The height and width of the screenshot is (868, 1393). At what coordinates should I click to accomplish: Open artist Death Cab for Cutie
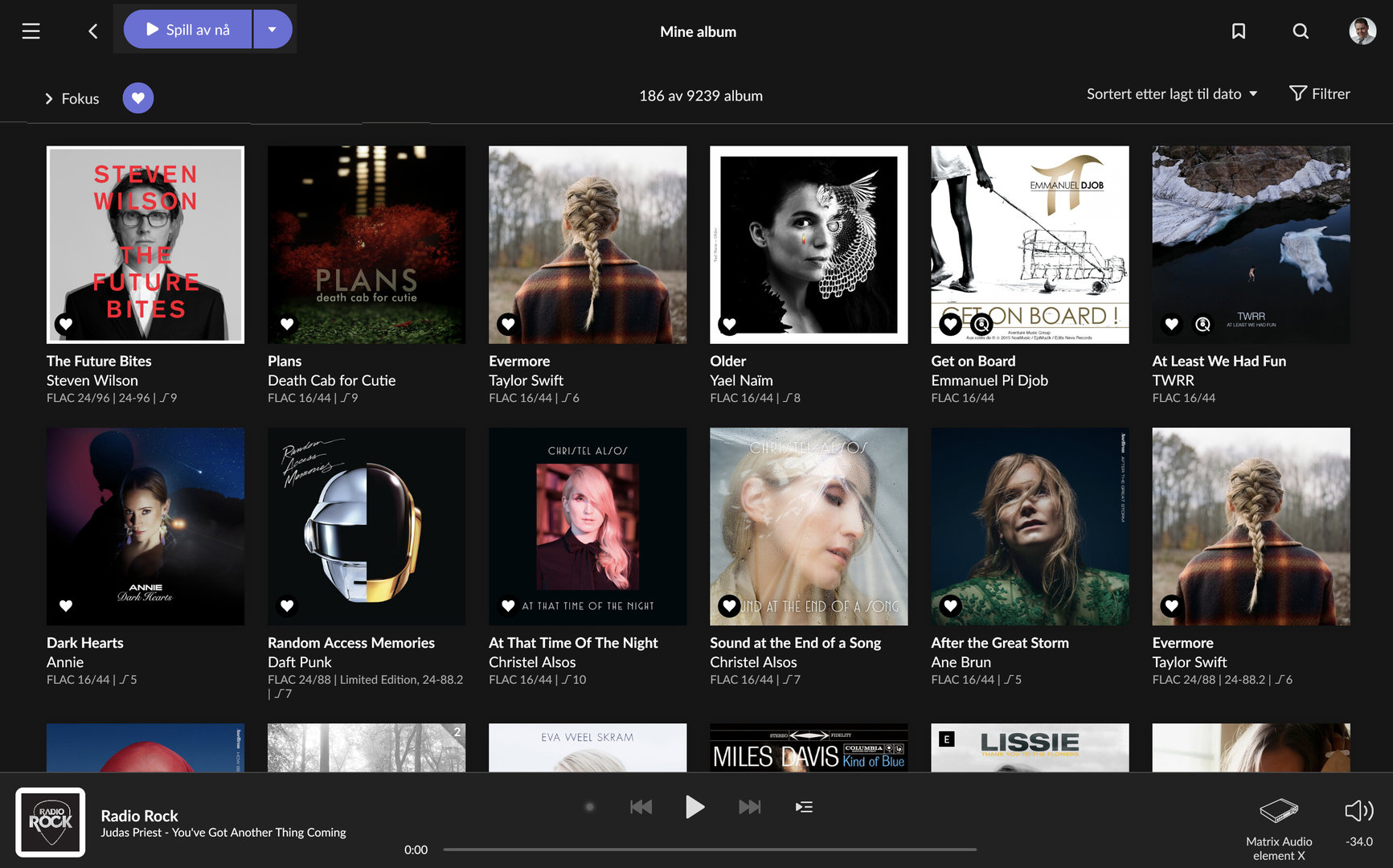[x=332, y=381]
